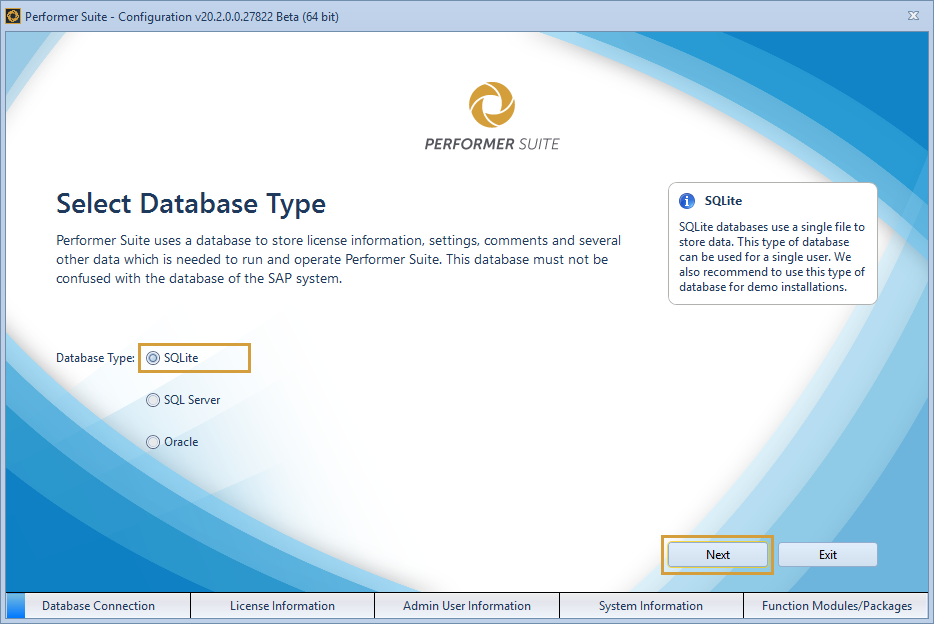The height and width of the screenshot is (624, 934).
Task: Click the Performer Suite icon in the title bar
Action: (14, 16)
